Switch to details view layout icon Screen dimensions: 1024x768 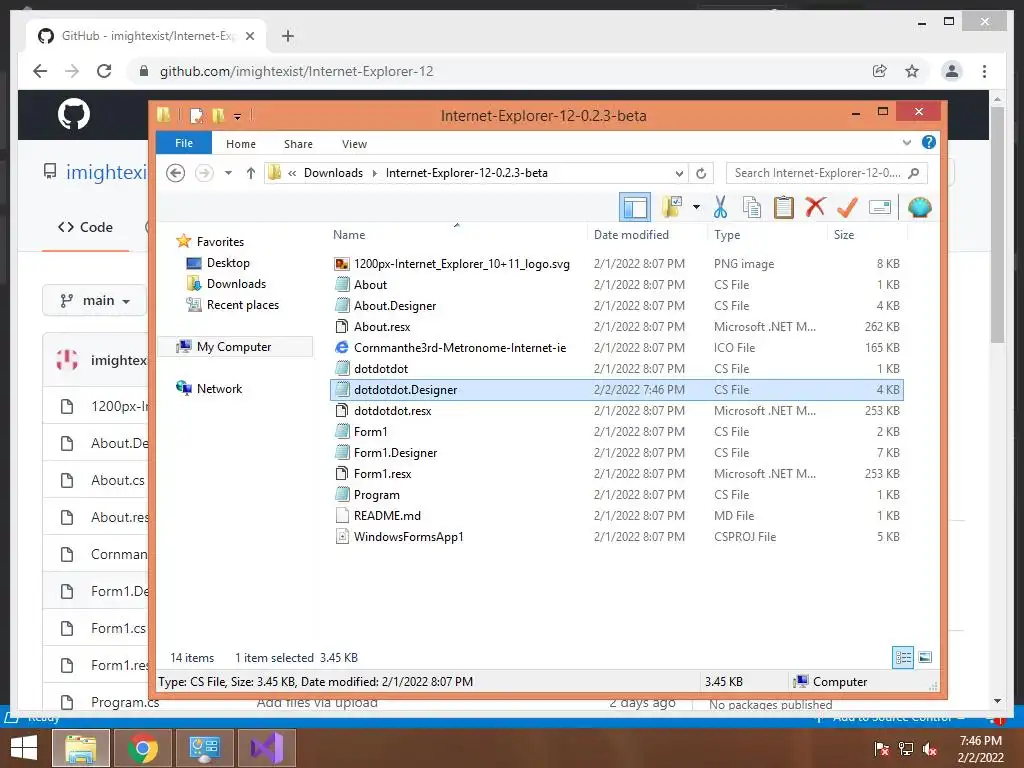pos(903,658)
